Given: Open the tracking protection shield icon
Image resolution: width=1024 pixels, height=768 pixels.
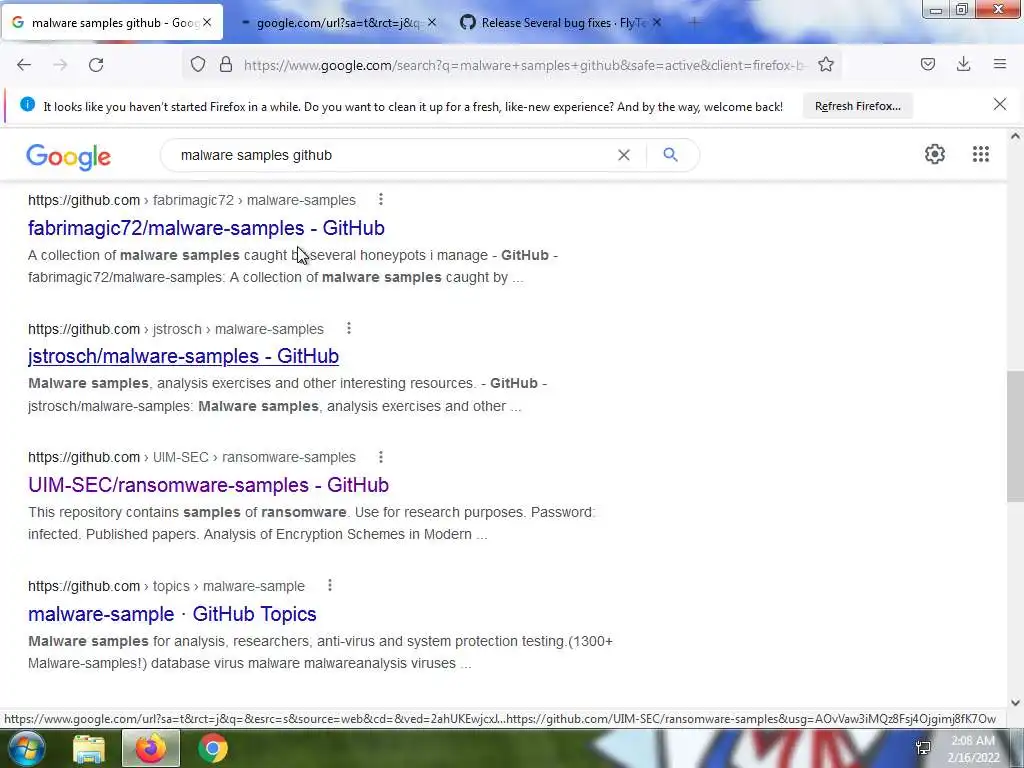Looking at the screenshot, I should pyautogui.click(x=198, y=65).
